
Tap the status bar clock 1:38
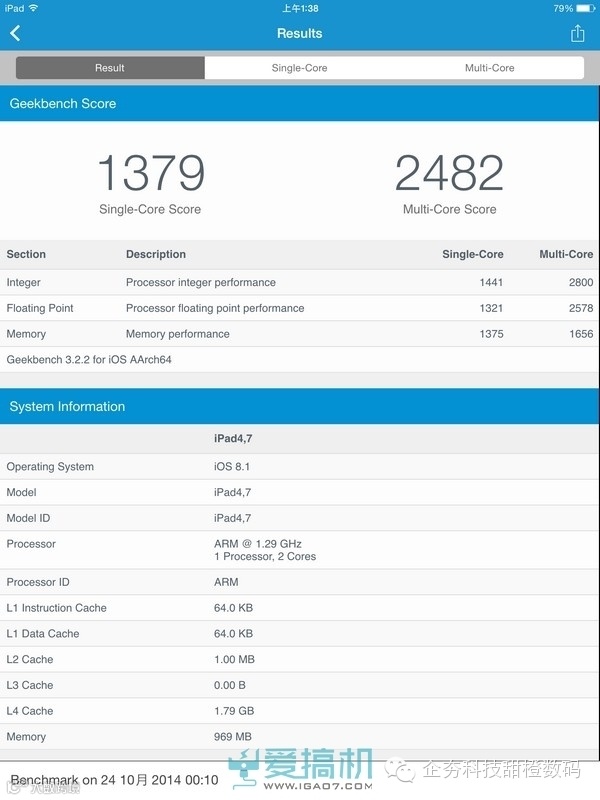coord(300,8)
